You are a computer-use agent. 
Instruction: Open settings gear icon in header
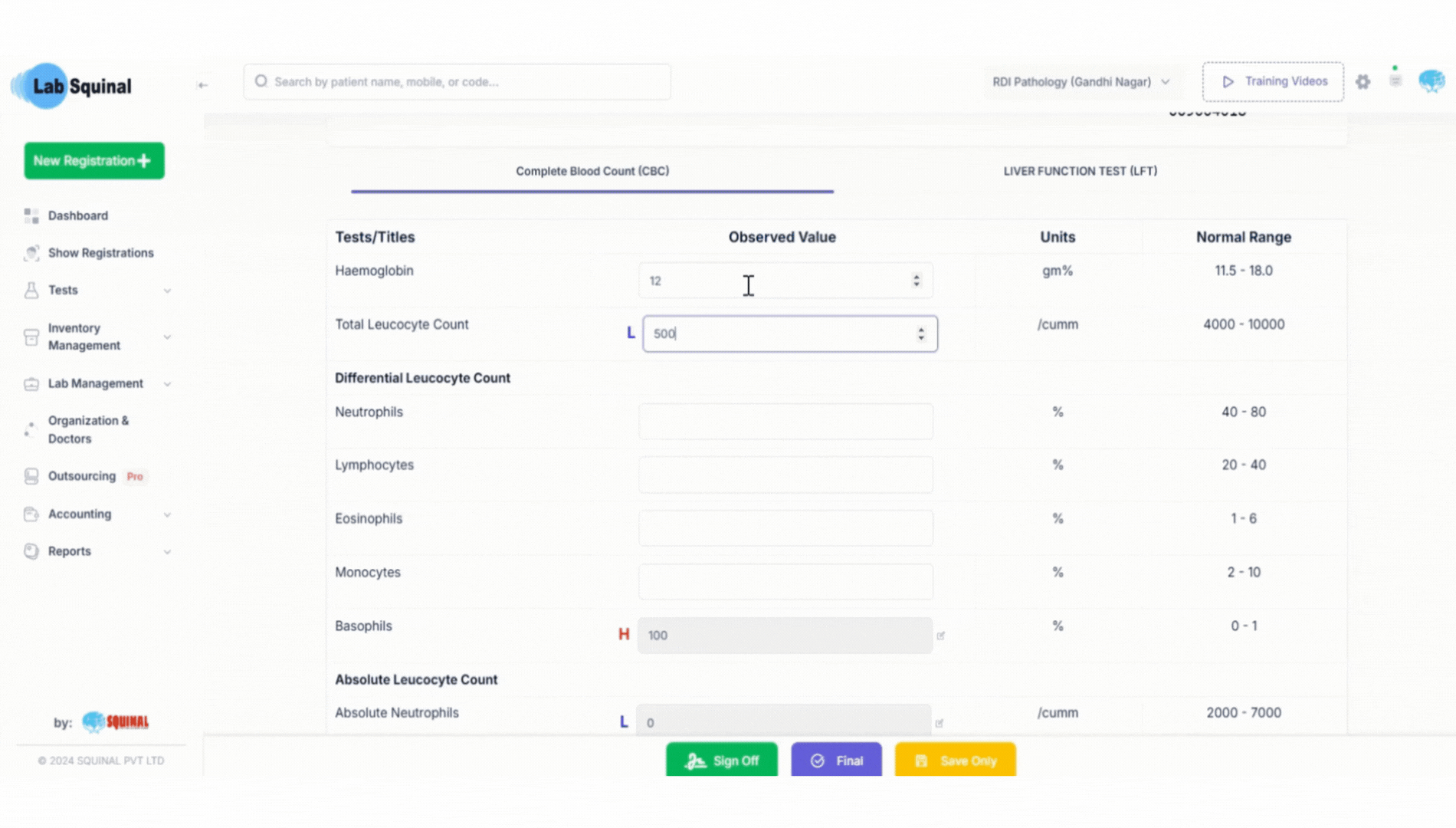(1363, 82)
